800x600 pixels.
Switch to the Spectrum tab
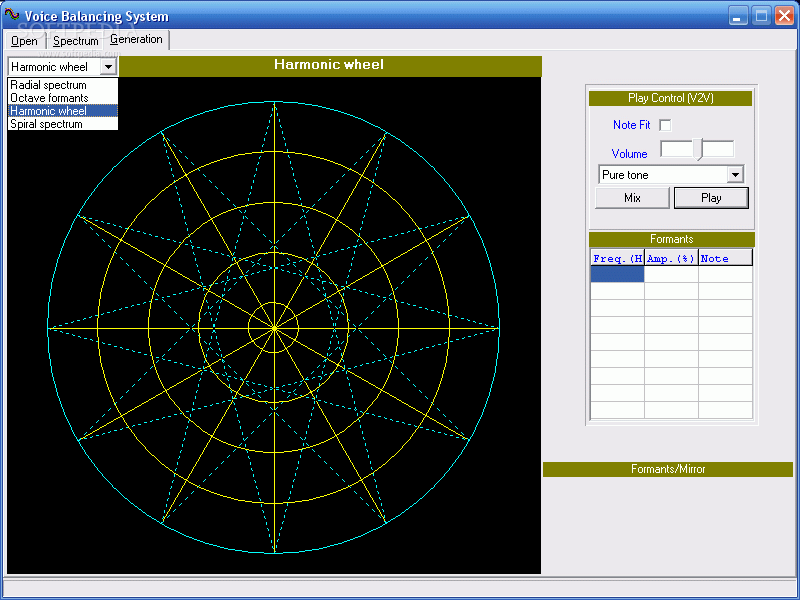(x=76, y=41)
